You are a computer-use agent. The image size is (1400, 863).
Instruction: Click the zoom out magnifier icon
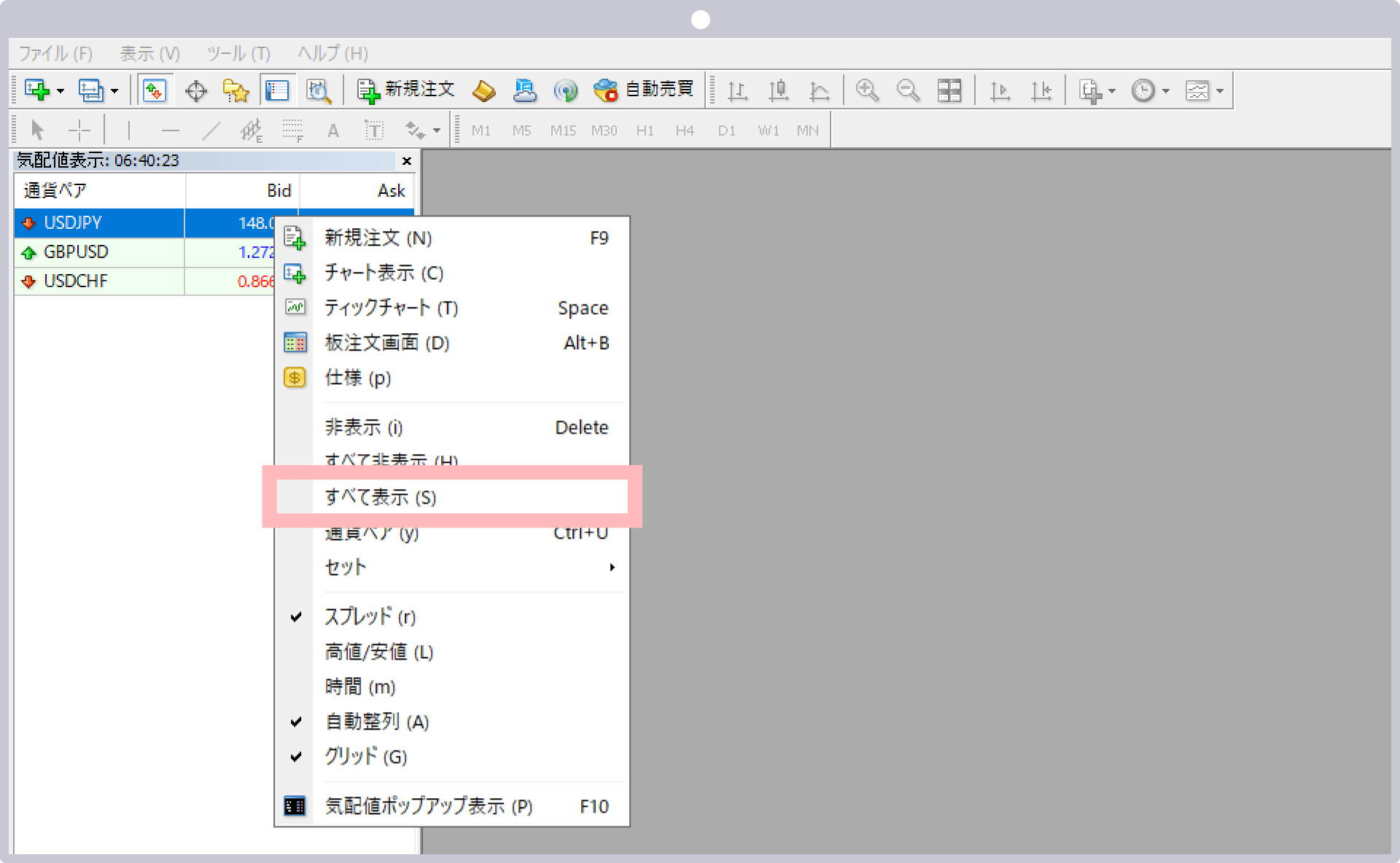point(908,90)
